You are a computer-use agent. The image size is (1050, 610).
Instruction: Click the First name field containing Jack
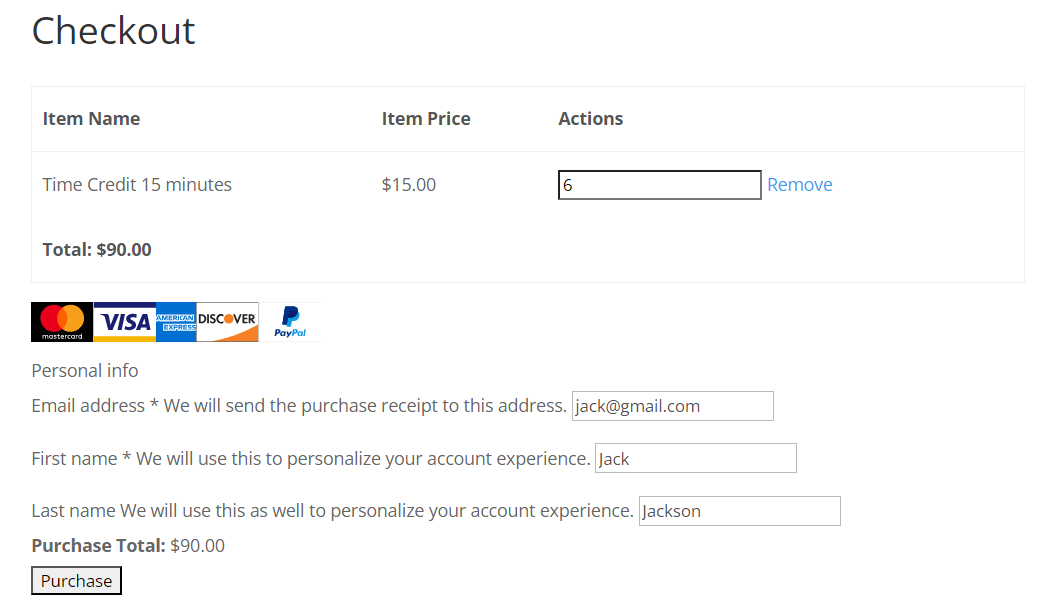tap(695, 459)
